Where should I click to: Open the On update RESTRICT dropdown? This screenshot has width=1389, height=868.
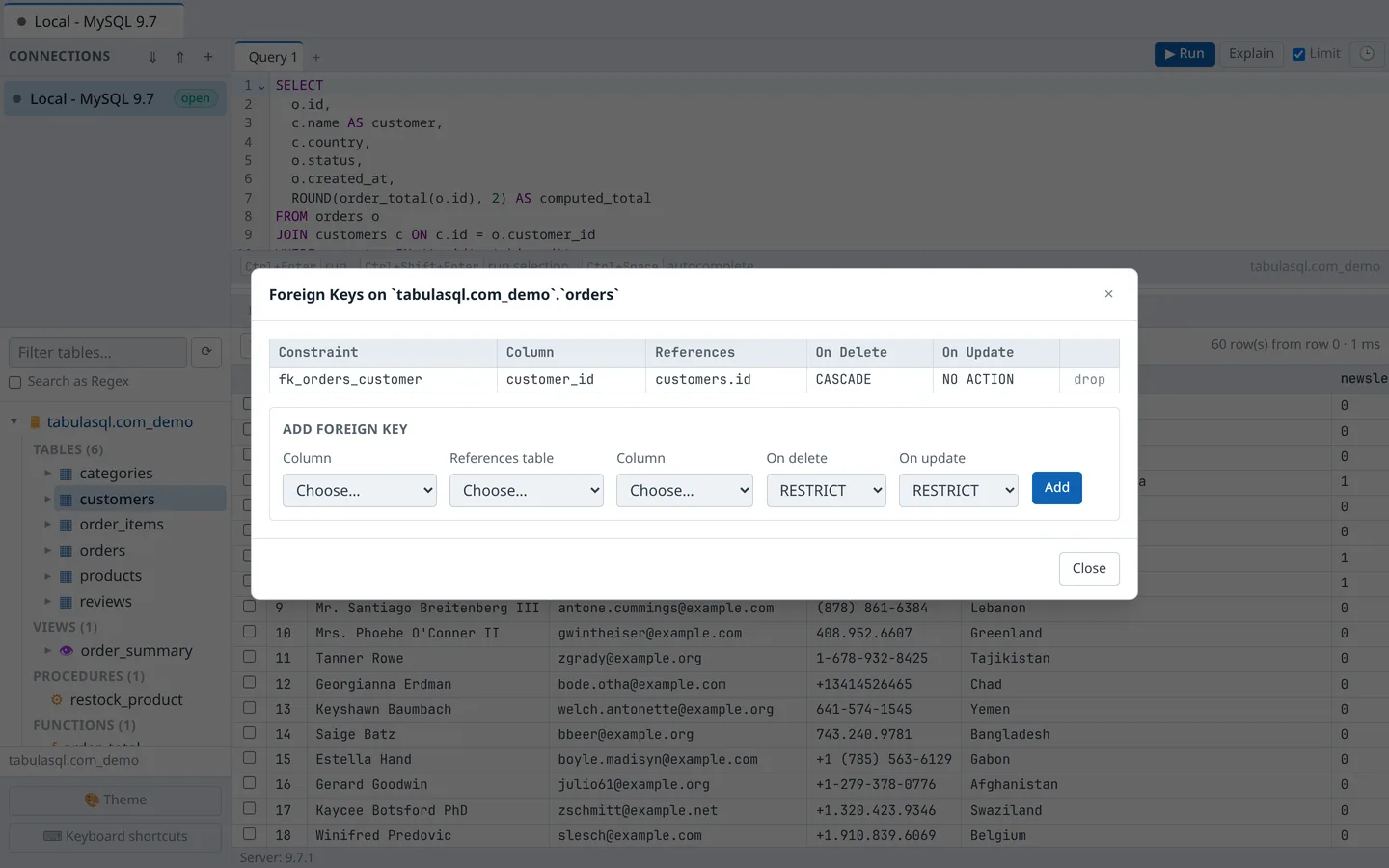click(x=959, y=491)
